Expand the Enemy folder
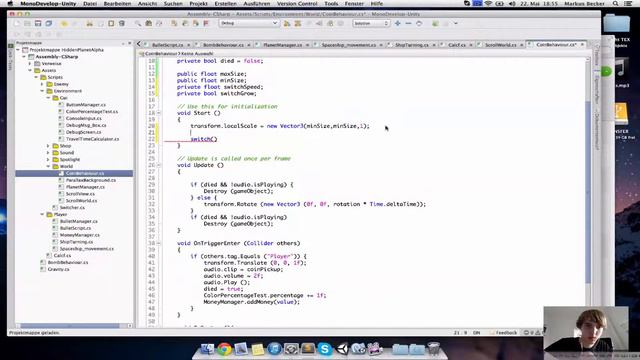Image resolution: width=640 pixels, height=360 pixels. (42, 84)
